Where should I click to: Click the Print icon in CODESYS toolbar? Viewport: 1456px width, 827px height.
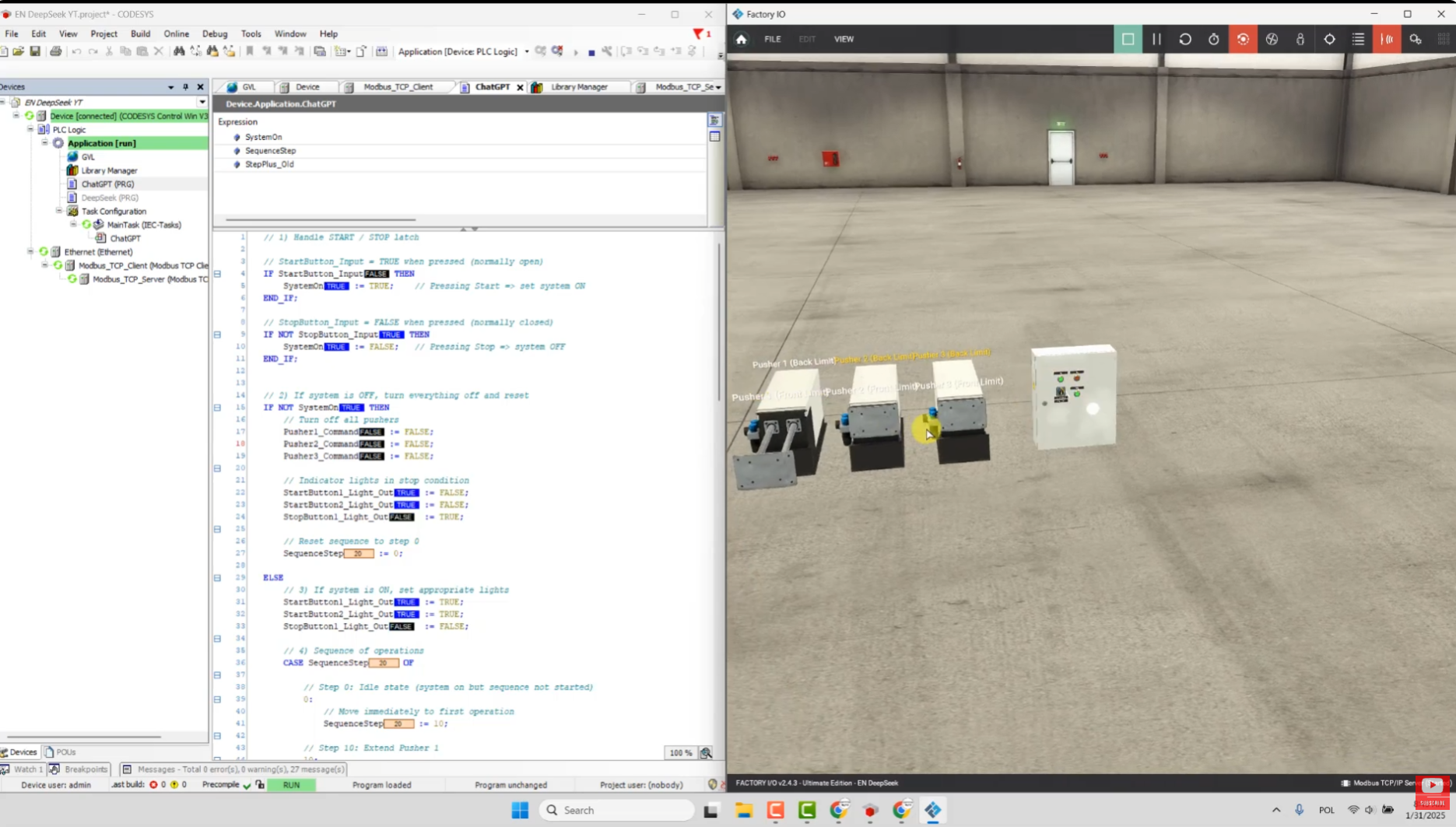tap(55, 51)
